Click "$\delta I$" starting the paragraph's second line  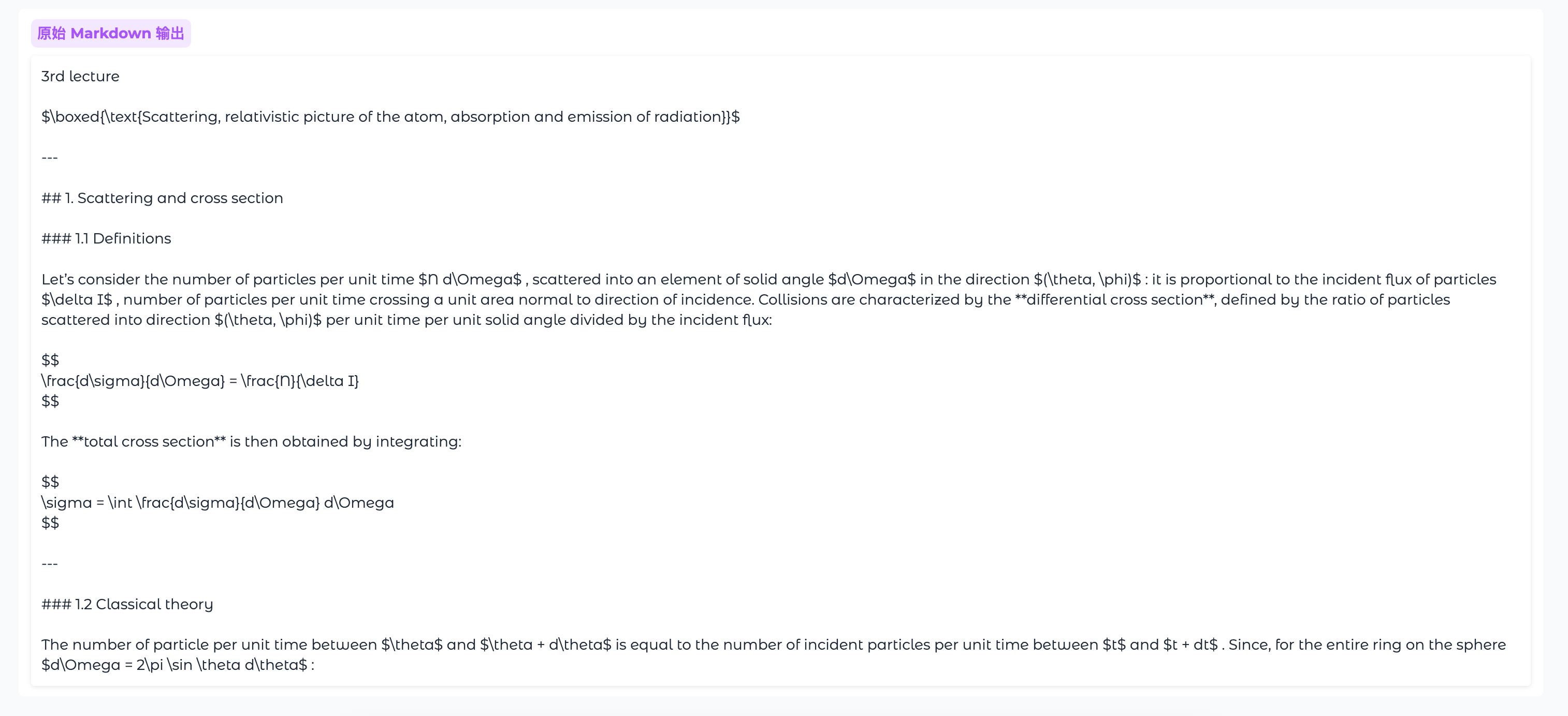[x=77, y=299]
